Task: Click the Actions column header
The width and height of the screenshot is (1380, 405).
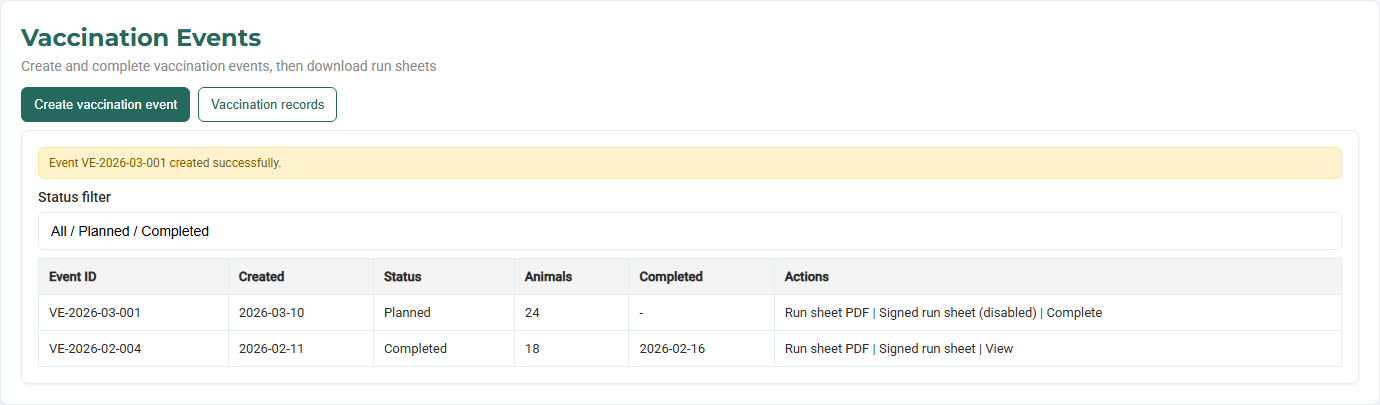Action: click(x=806, y=277)
